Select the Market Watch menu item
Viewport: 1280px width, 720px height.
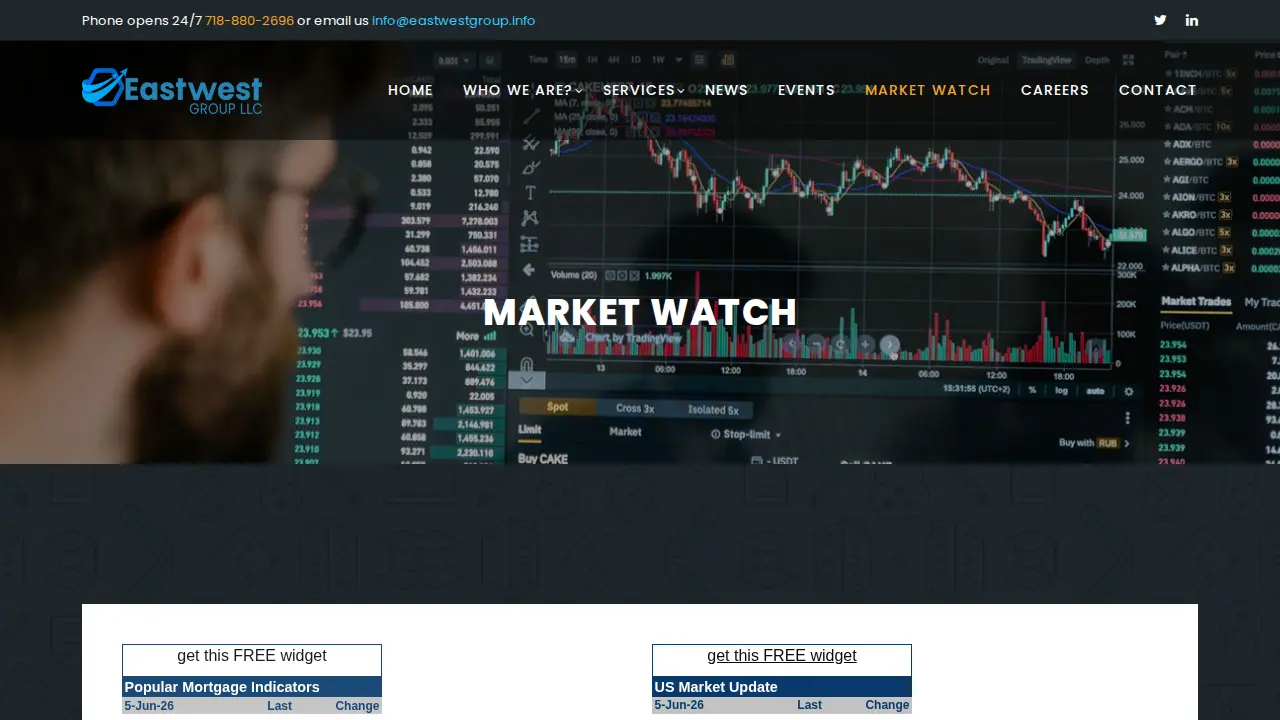point(928,90)
